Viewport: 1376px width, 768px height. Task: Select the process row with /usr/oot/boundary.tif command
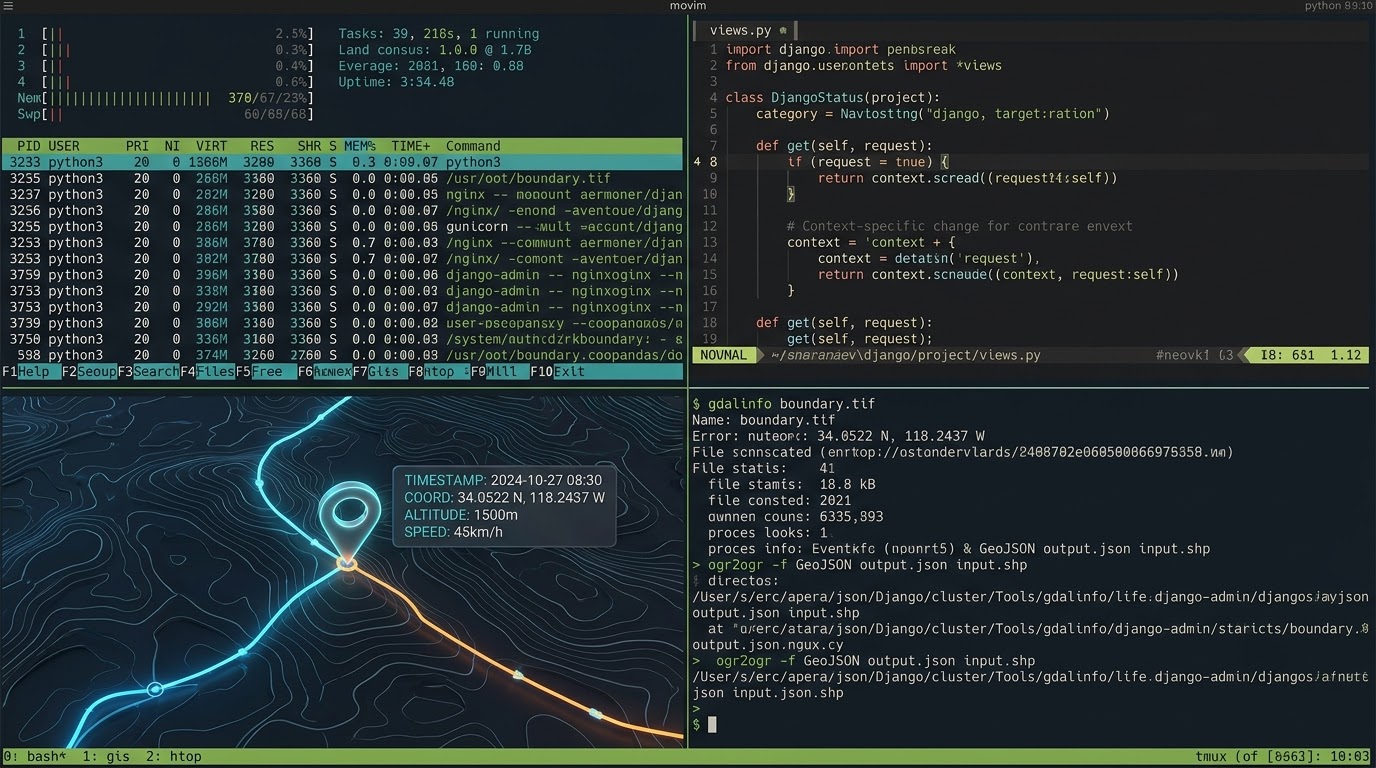point(343,178)
